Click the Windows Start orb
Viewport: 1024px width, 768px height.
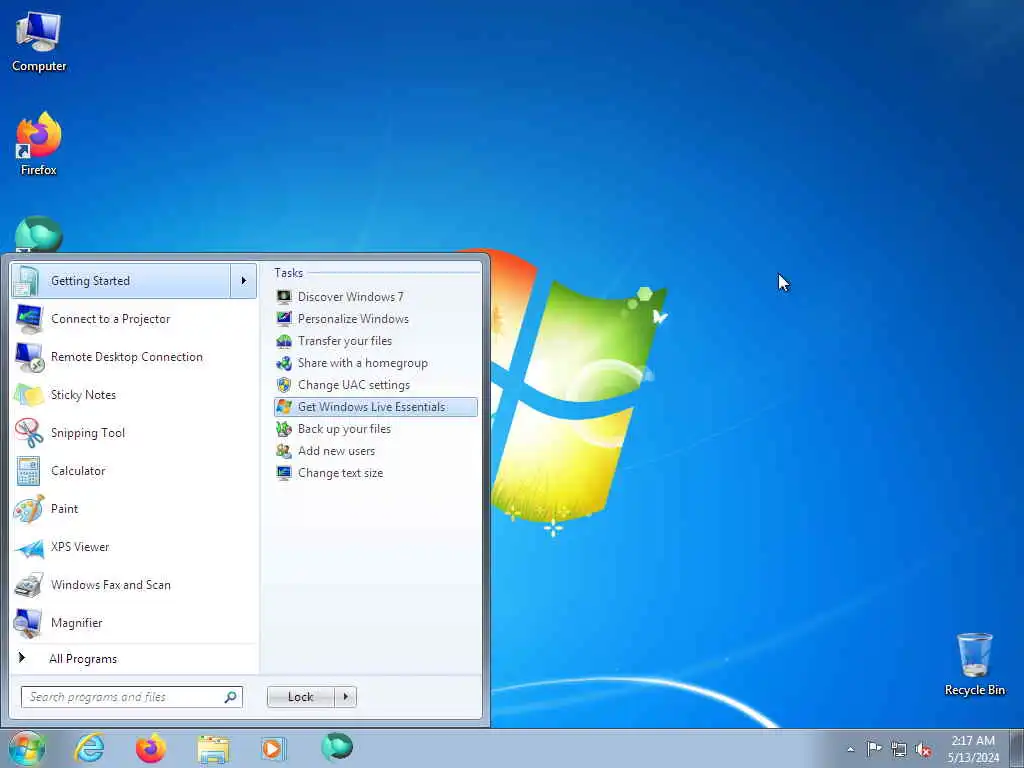pos(27,748)
